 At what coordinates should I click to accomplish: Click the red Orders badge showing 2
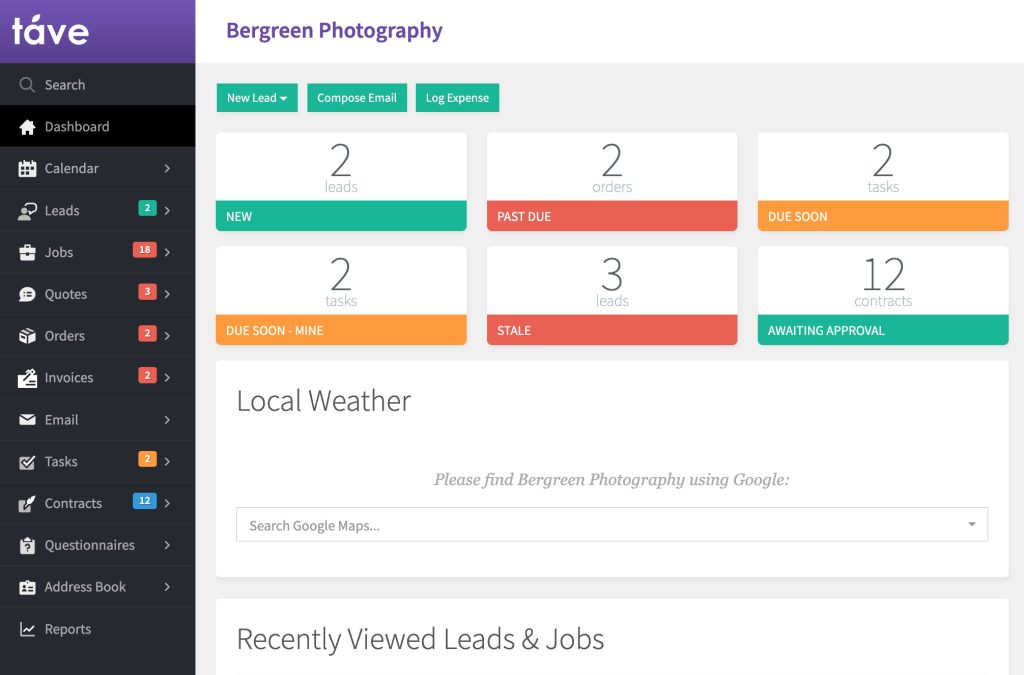point(147,333)
